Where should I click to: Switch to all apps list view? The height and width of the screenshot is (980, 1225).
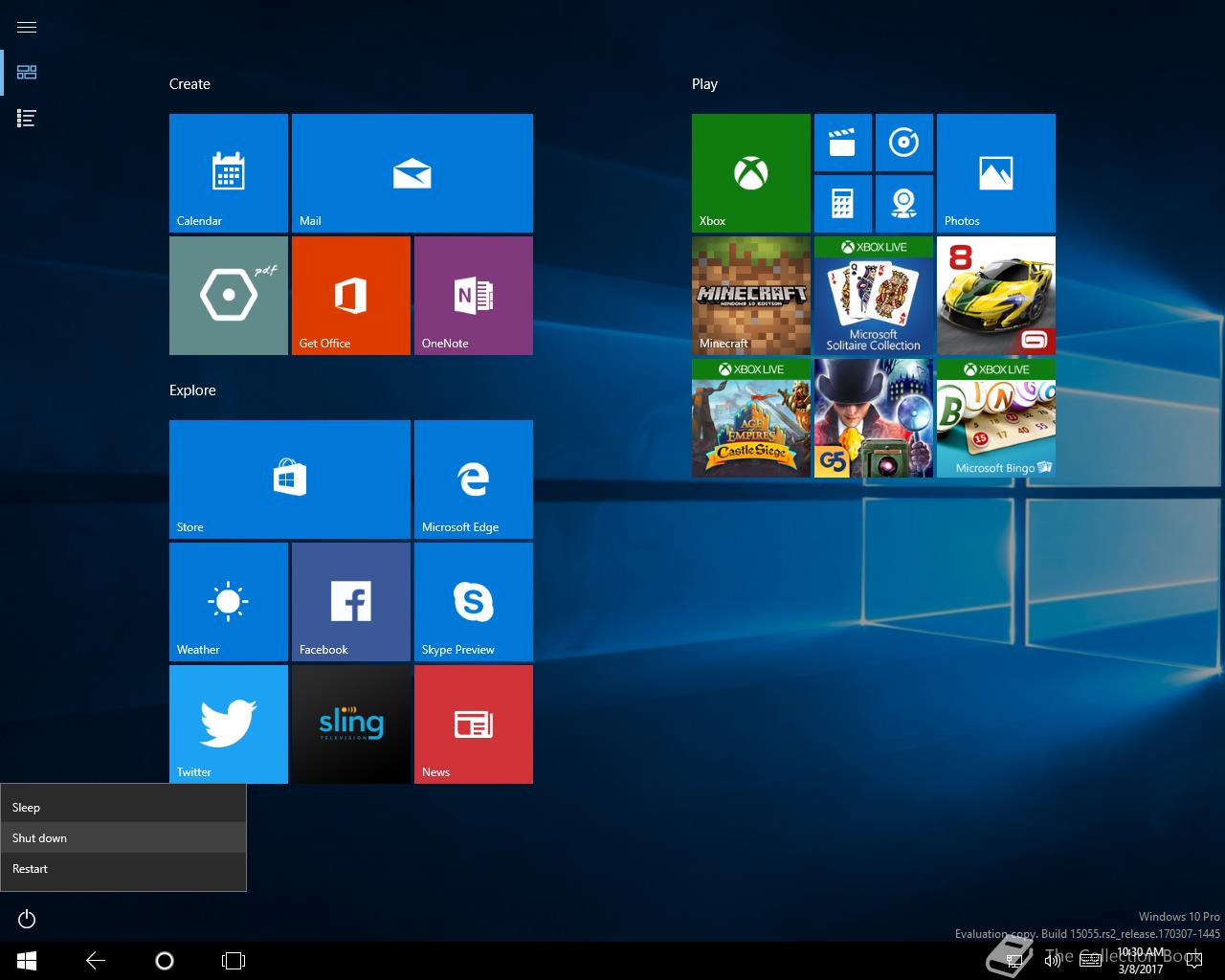(x=27, y=119)
